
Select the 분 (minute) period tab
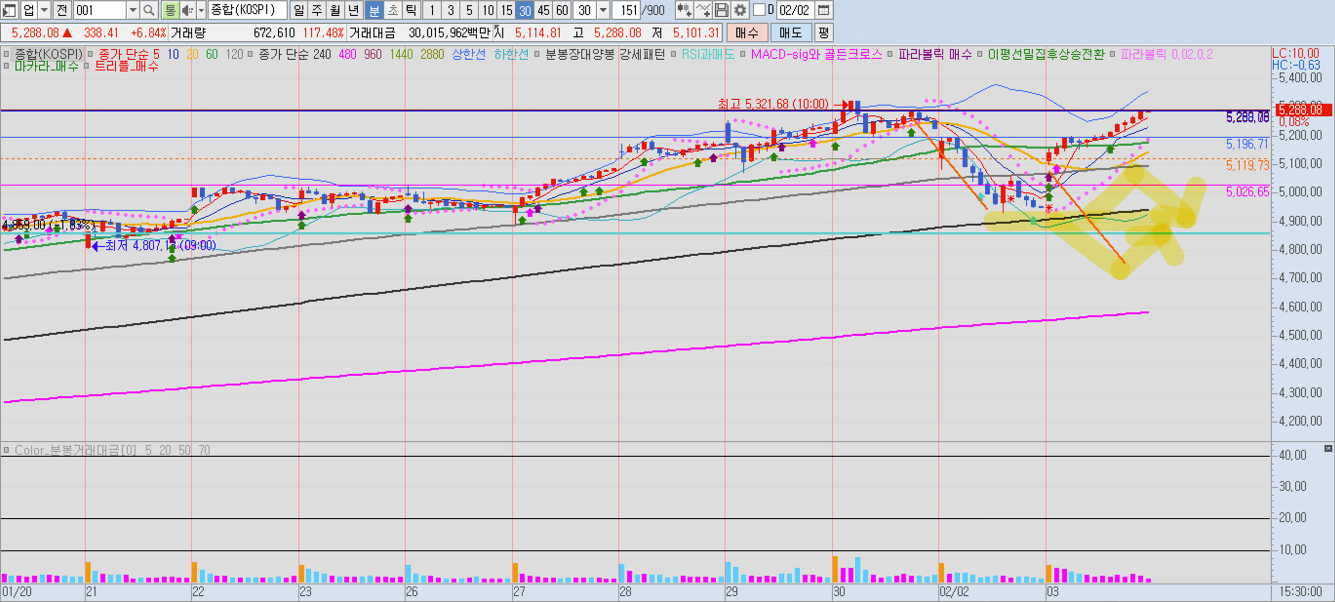(374, 10)
